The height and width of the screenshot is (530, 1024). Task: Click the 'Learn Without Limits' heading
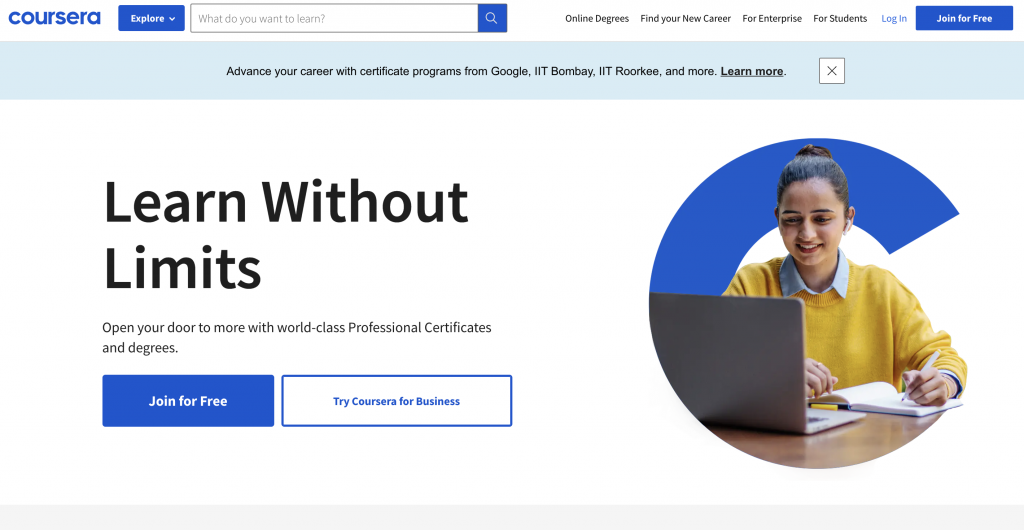(285, 234)
